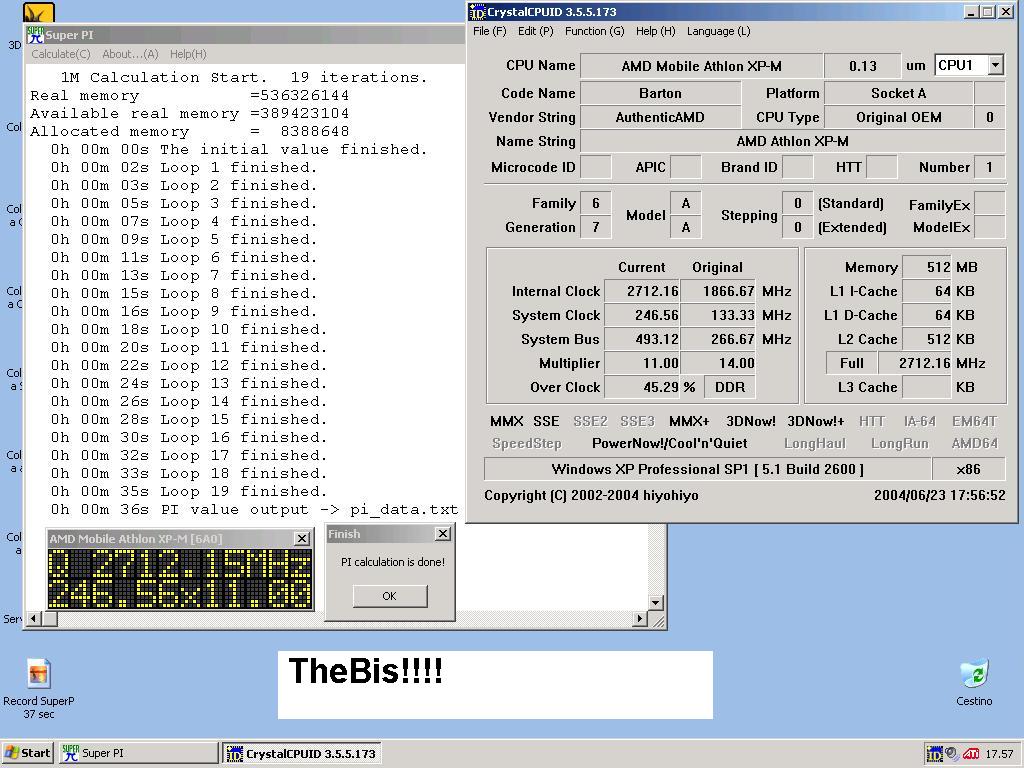1024x768 pixels.
Task: Switch to Super PI taskbar button
Action: point(139,753)
